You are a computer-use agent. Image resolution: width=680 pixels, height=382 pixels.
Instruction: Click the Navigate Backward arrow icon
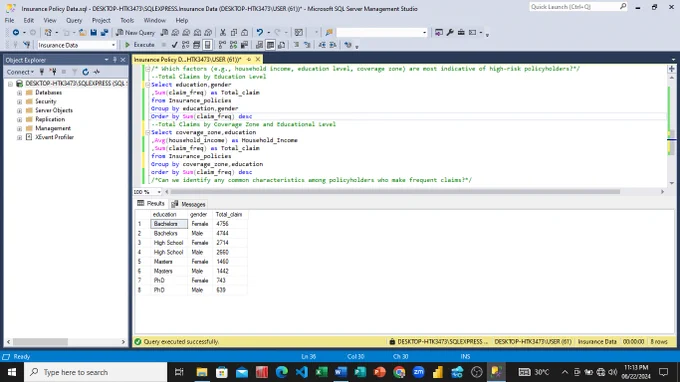16,33
